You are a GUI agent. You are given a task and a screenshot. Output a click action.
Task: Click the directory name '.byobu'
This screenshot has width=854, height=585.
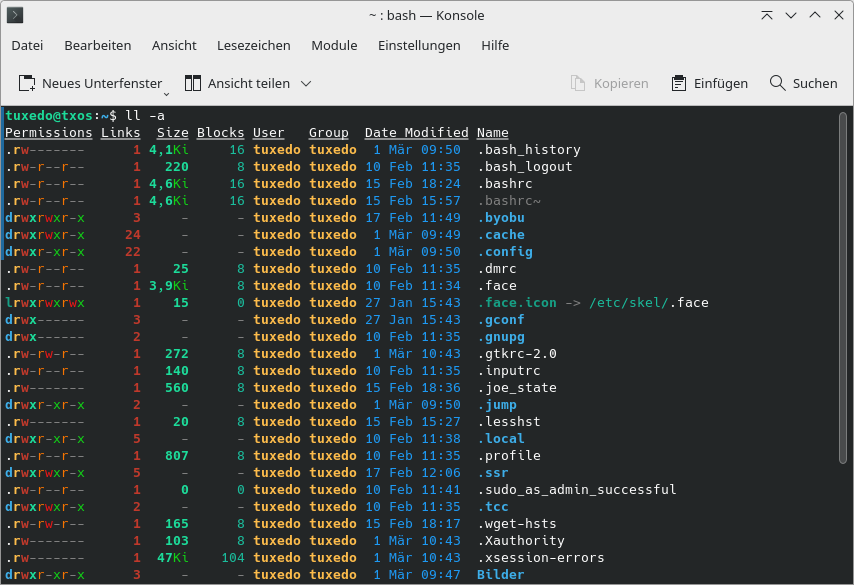[501, 218]
